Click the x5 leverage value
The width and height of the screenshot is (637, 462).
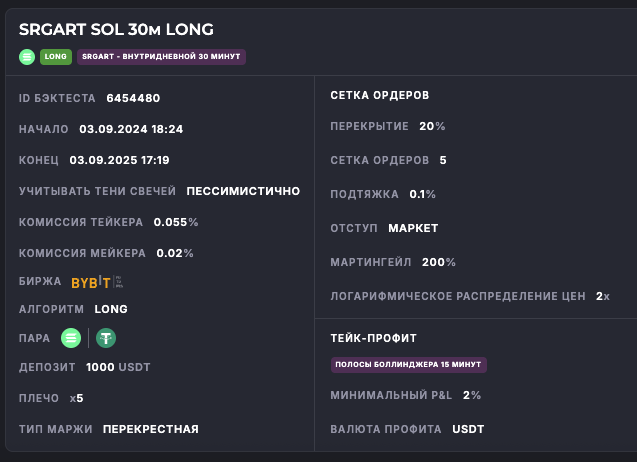click(77, 398)
